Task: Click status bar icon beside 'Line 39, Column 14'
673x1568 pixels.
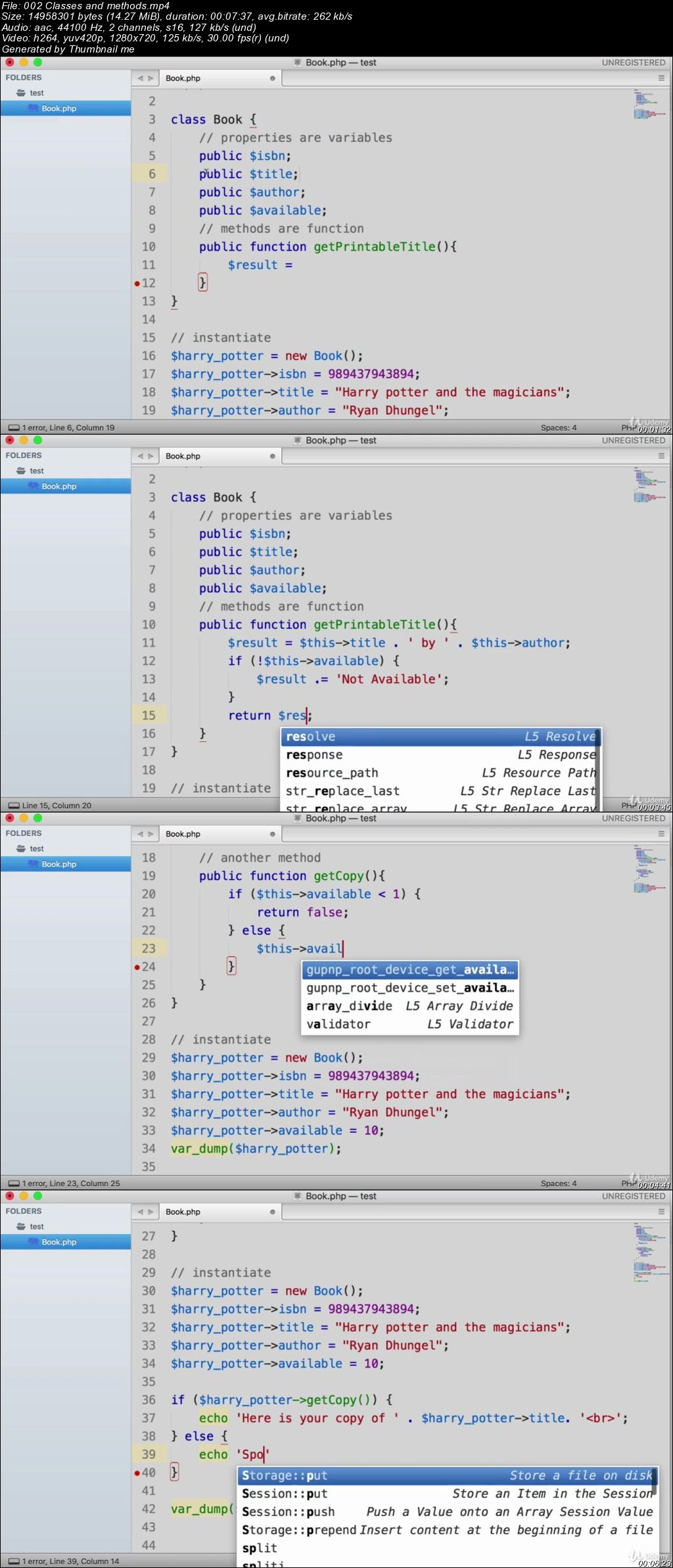Action: pyautogui.click(x=14, y=1561)
